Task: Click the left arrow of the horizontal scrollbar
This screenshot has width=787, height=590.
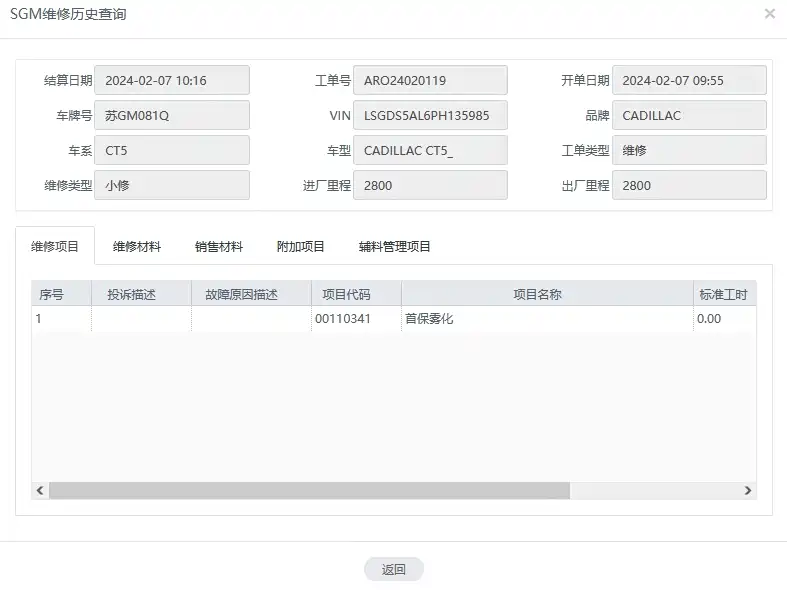Action: tap(40, 490)
